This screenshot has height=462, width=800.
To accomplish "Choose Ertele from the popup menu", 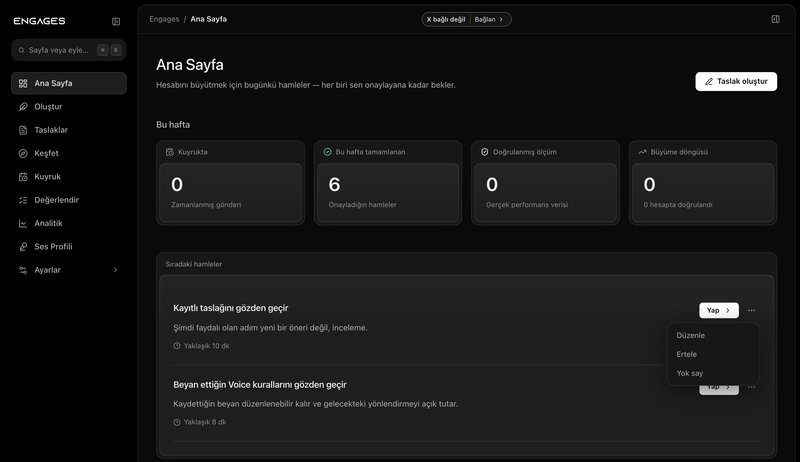I will tap(713, 354).
